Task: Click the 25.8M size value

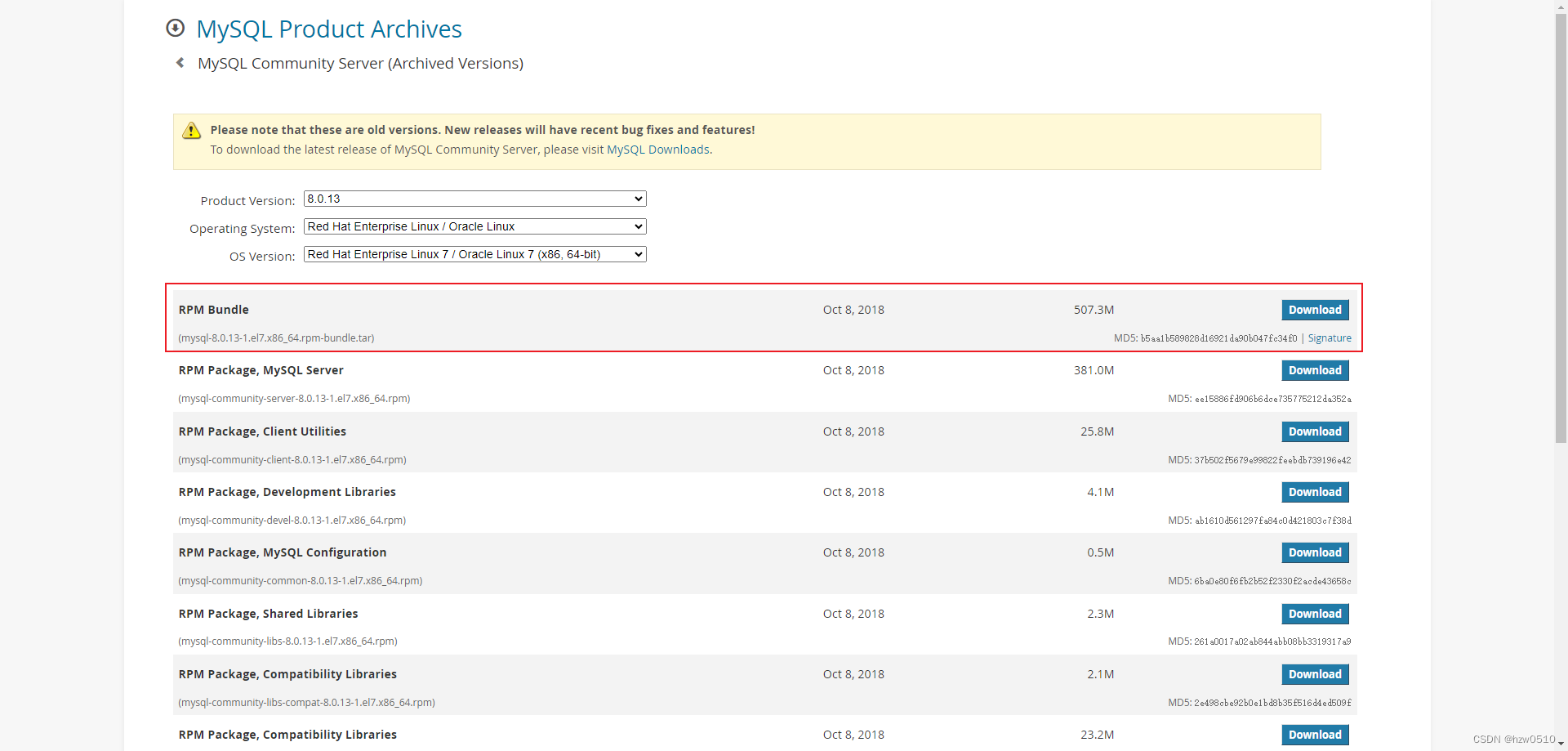Action: [1097, 431]
